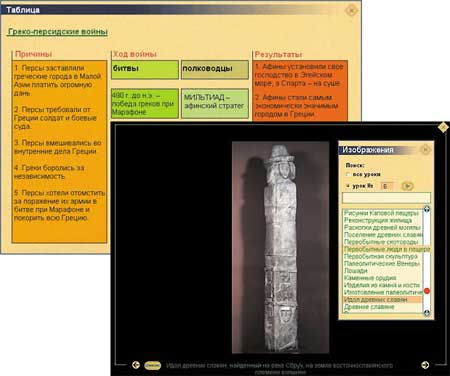
Task: Select the все уроки radio option
Action: [x=348, y=174]
